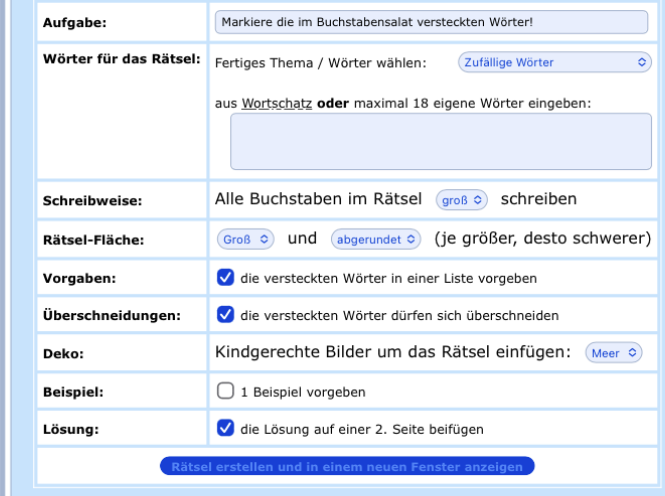Click the text 'die versteckten Wörter in einer Liste vorgeben'
This screenshot has width=665, height=496.
pos(387,277)
